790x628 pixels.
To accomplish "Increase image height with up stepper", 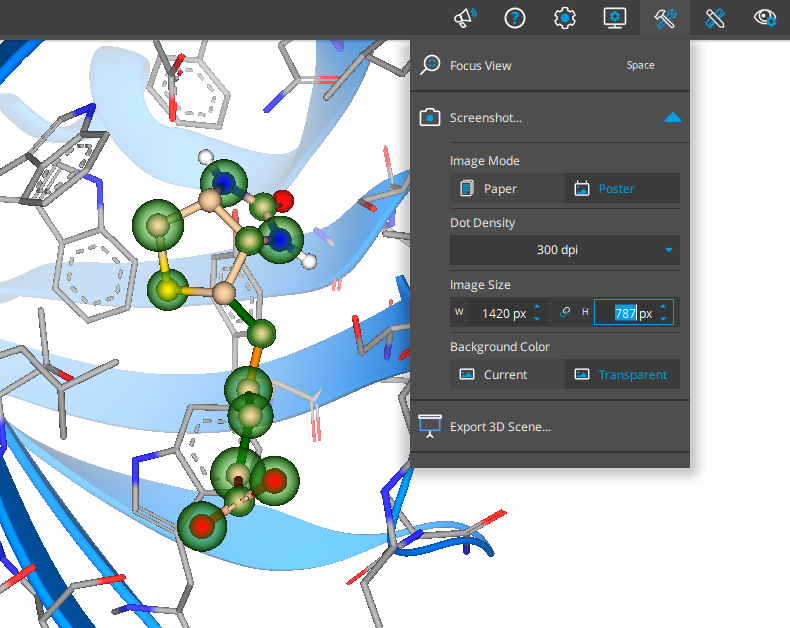I will (x=663, y=307).
